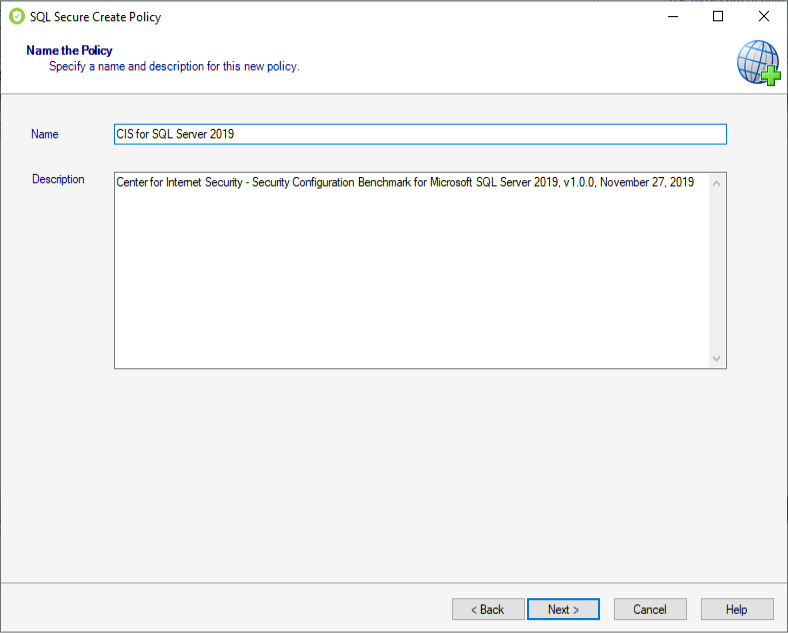Close the SQL Secure Create Policy dialog

tap(763, 16)
